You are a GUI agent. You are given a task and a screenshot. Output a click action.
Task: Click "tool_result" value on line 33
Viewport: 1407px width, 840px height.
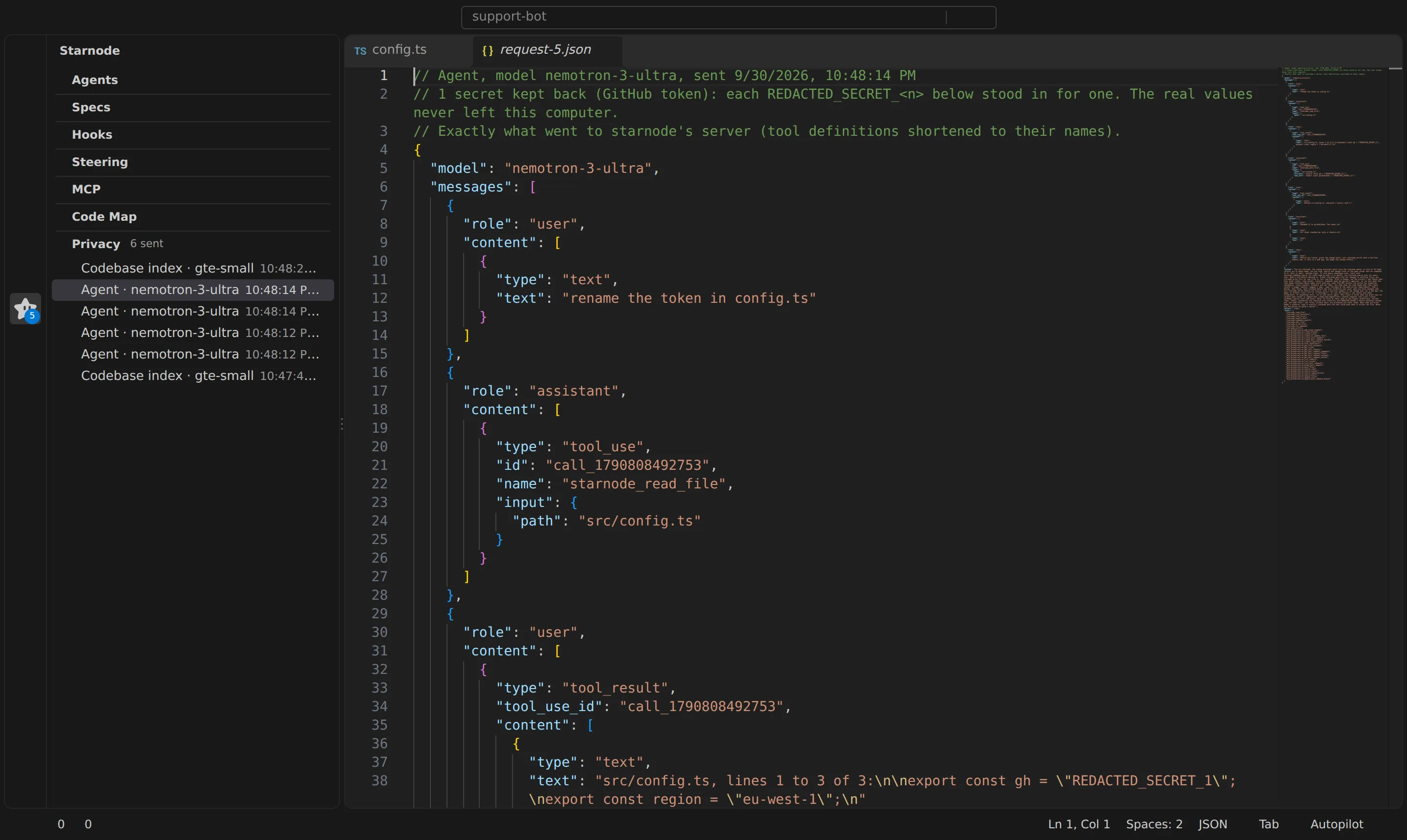click(x=615, y=688)
